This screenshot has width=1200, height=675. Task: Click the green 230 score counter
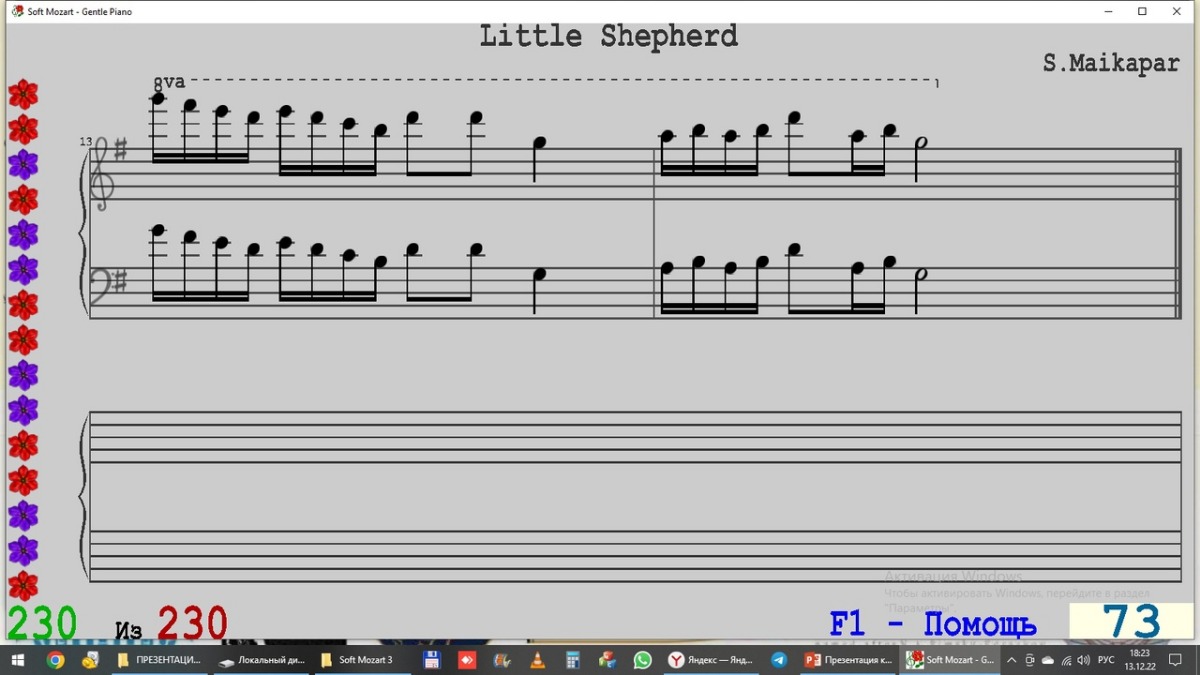coord(42,623)
